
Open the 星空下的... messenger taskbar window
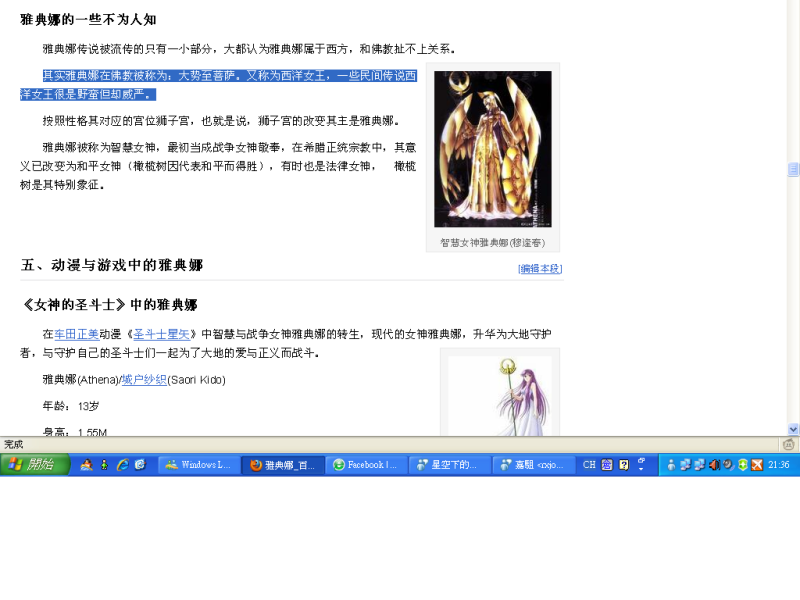pos(451,465)
